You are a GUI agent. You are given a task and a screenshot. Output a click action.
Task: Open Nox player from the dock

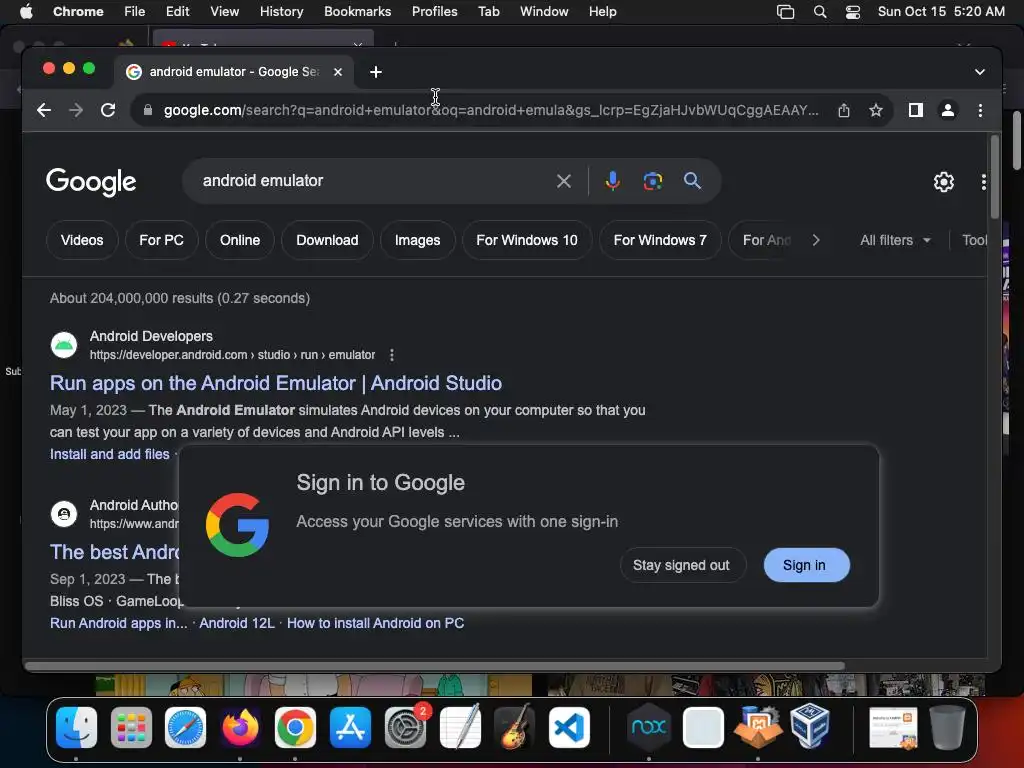tap(648, 727)
